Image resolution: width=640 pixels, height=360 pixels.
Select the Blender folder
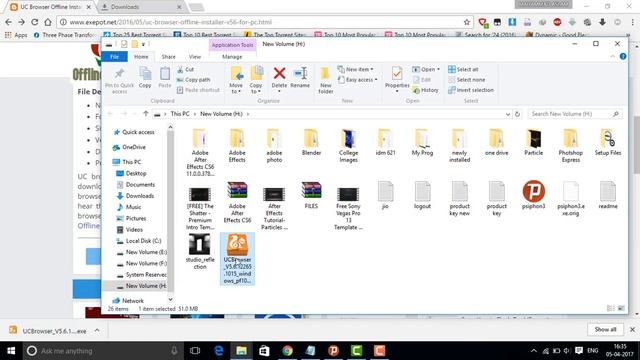311,142
